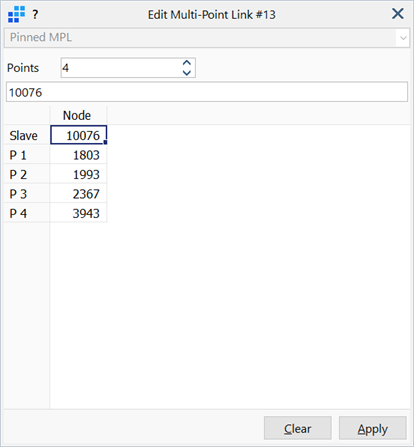Select the P 1 node cell 1803

78,155
